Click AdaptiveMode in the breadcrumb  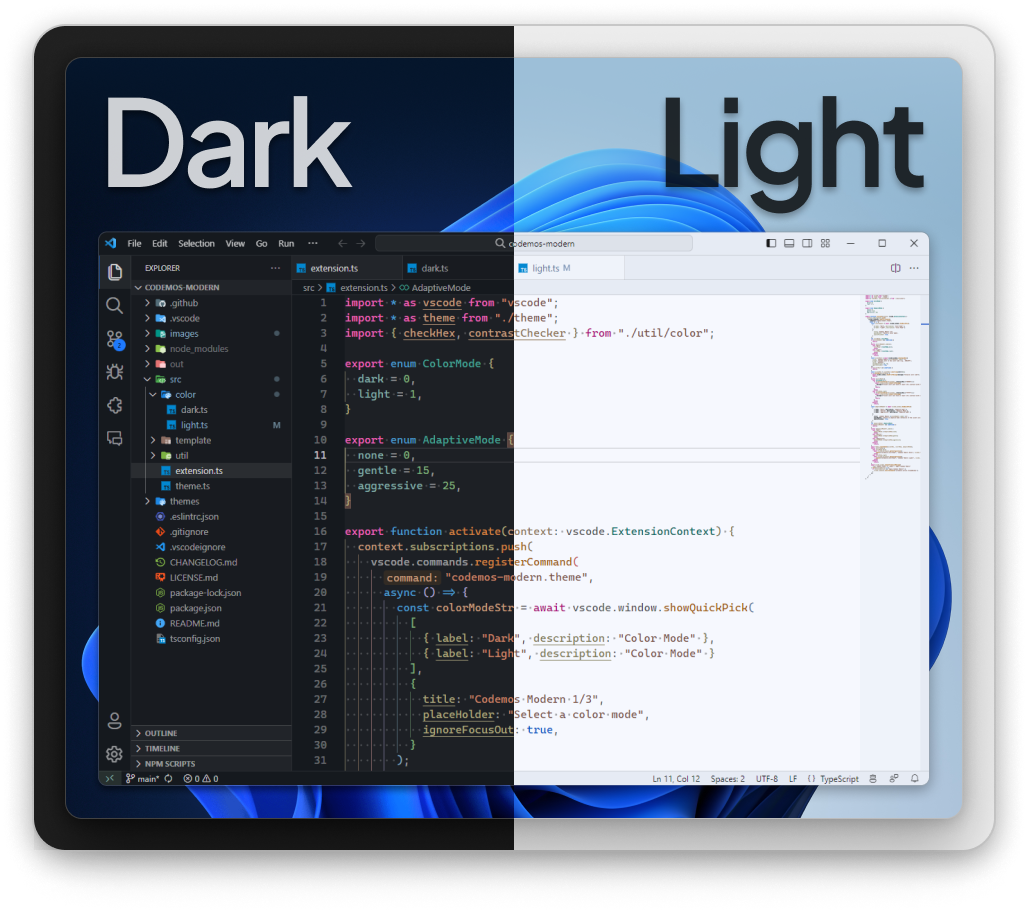coord(441,288)
